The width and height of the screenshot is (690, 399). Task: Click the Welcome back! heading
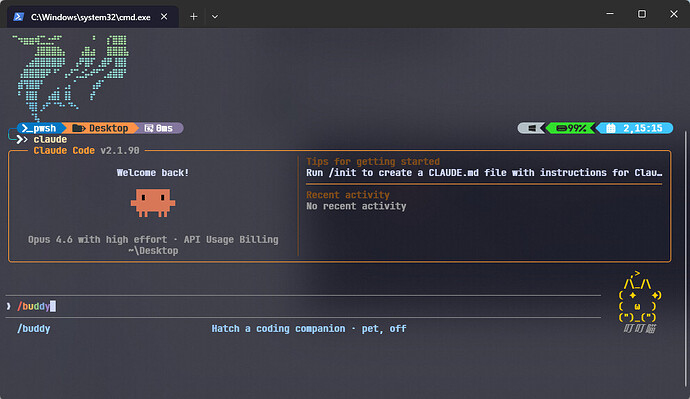153,172
